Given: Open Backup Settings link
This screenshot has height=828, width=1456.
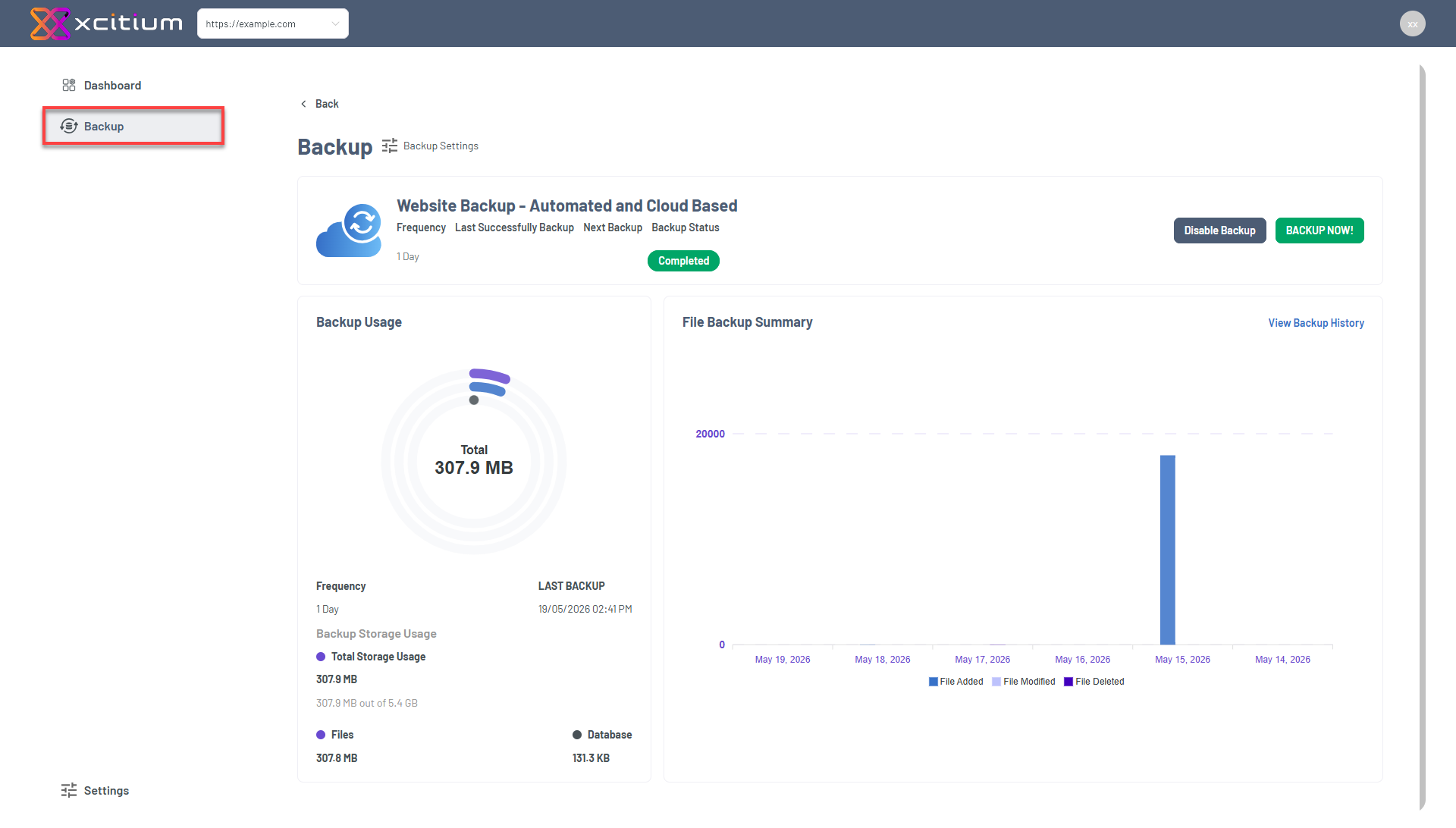Looking at the screenshot, I should pyautogui.click(x=441, y=146).
